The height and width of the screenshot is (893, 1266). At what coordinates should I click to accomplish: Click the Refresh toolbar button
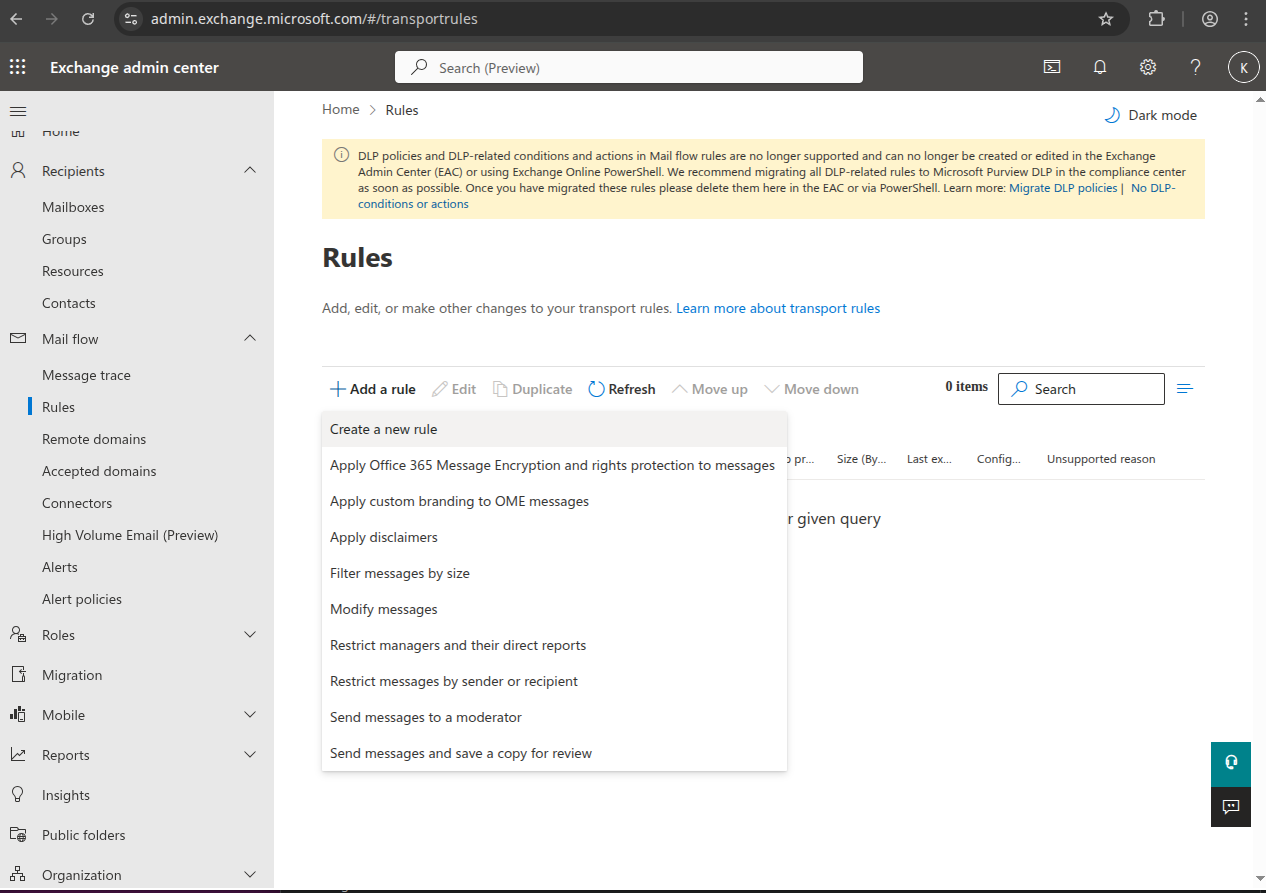point(622,389)
